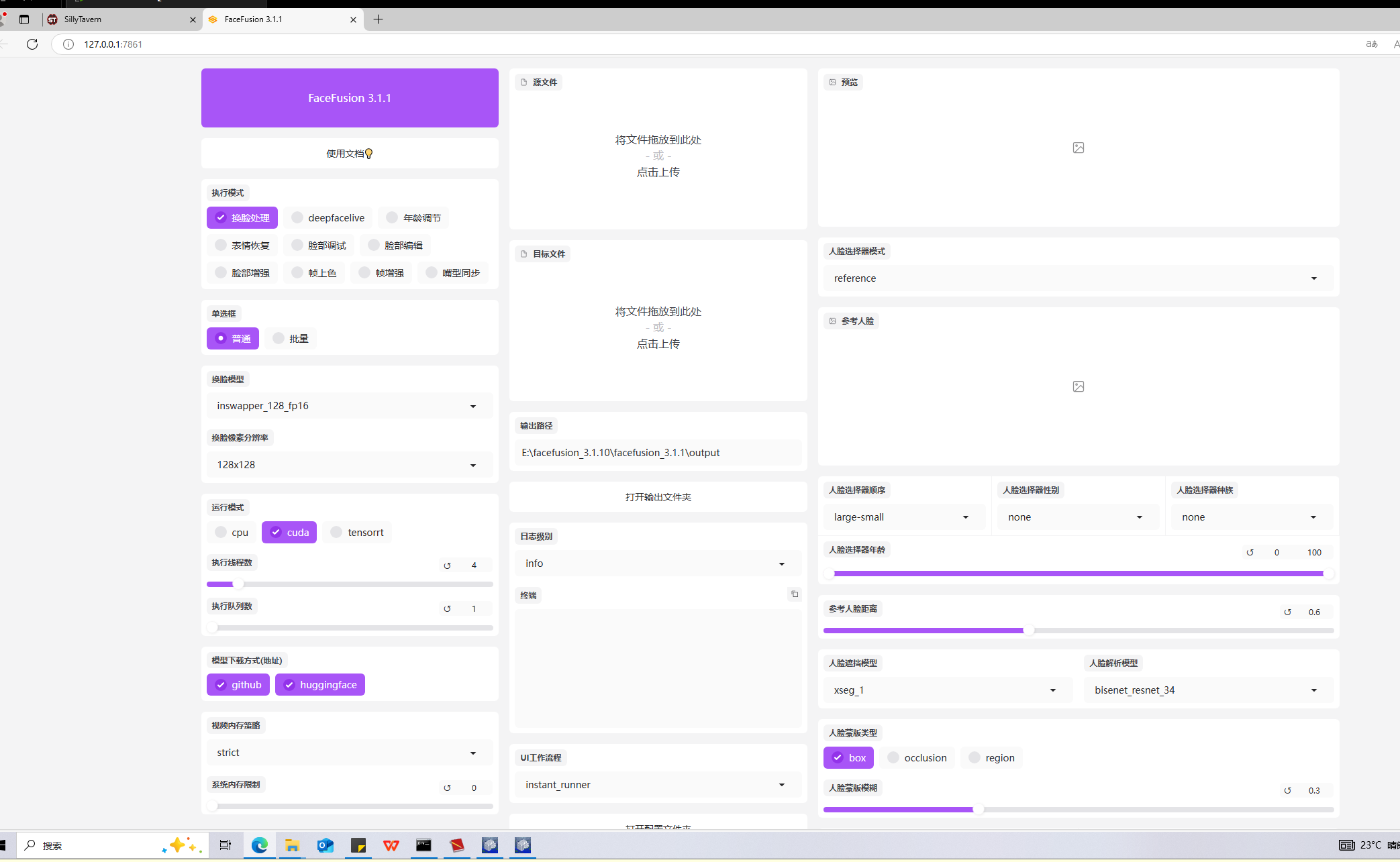The width and height of the screenshot is (1400, 862).
Task: Open the UI工作流程 dropdown showing instant_runner
Action: [658, 785]
